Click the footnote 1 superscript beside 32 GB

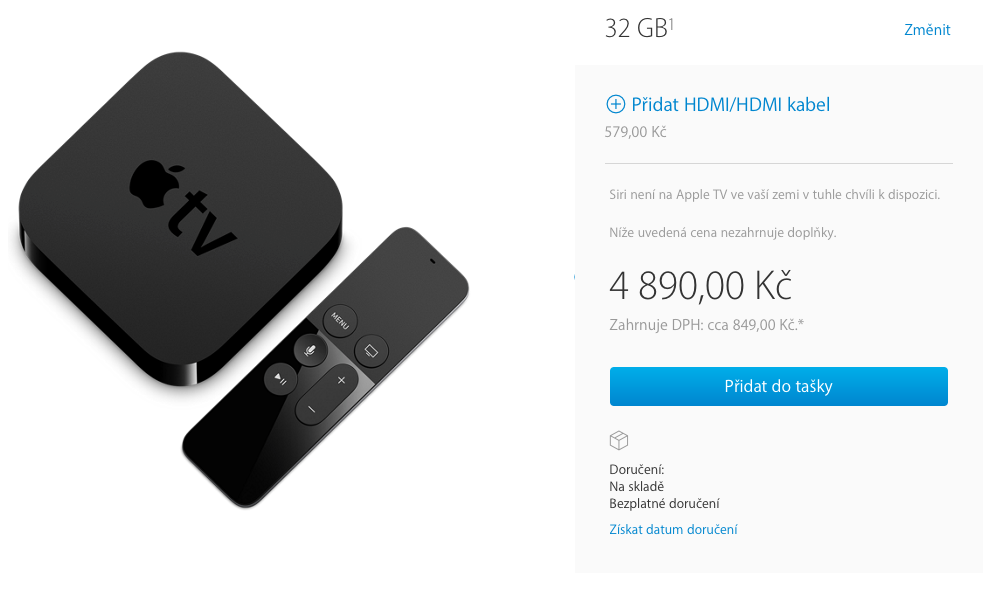pos(671,23)
